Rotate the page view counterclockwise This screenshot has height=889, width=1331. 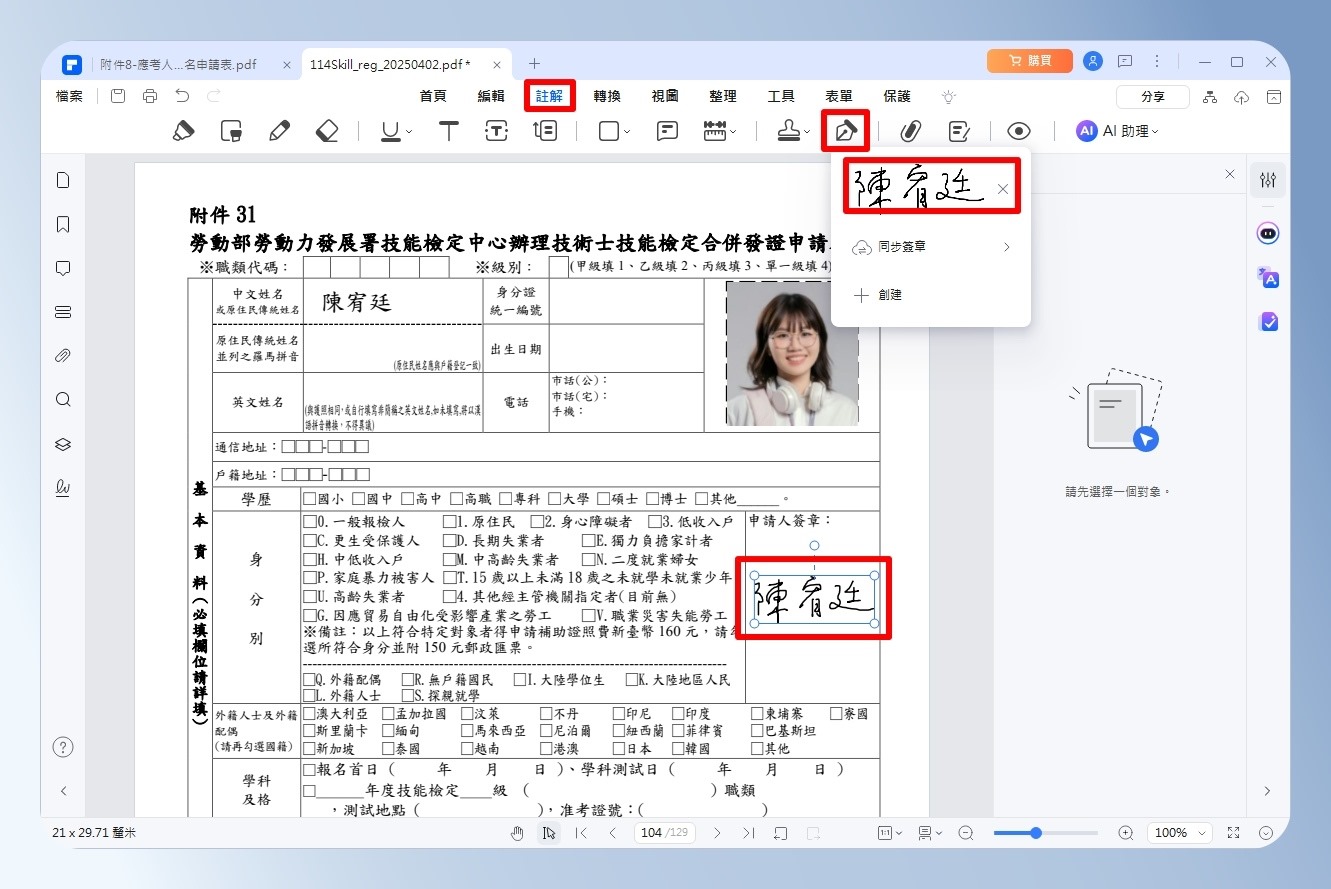tap(781, 833)
